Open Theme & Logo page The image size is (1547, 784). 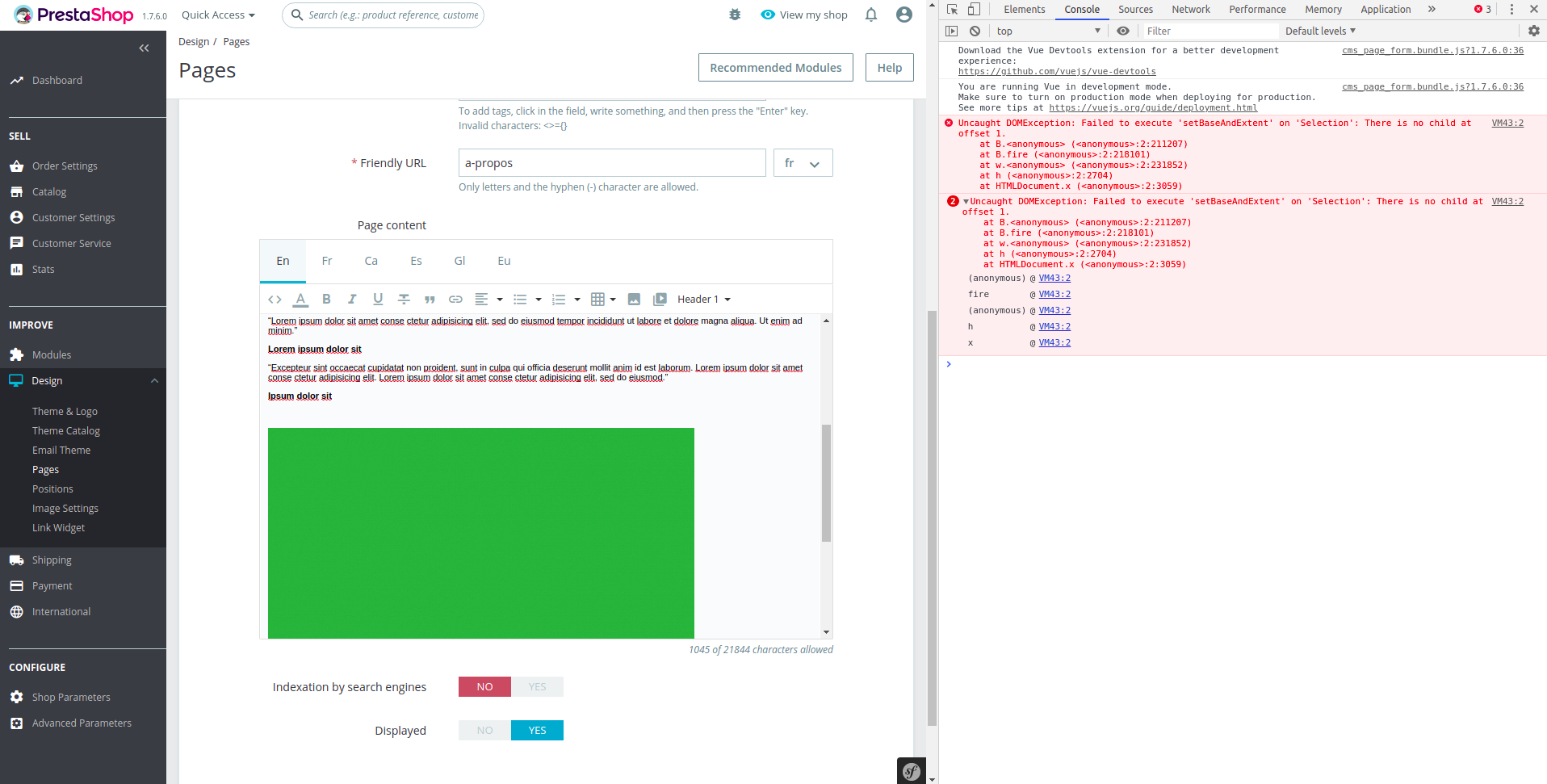click(x=65, y=412)
